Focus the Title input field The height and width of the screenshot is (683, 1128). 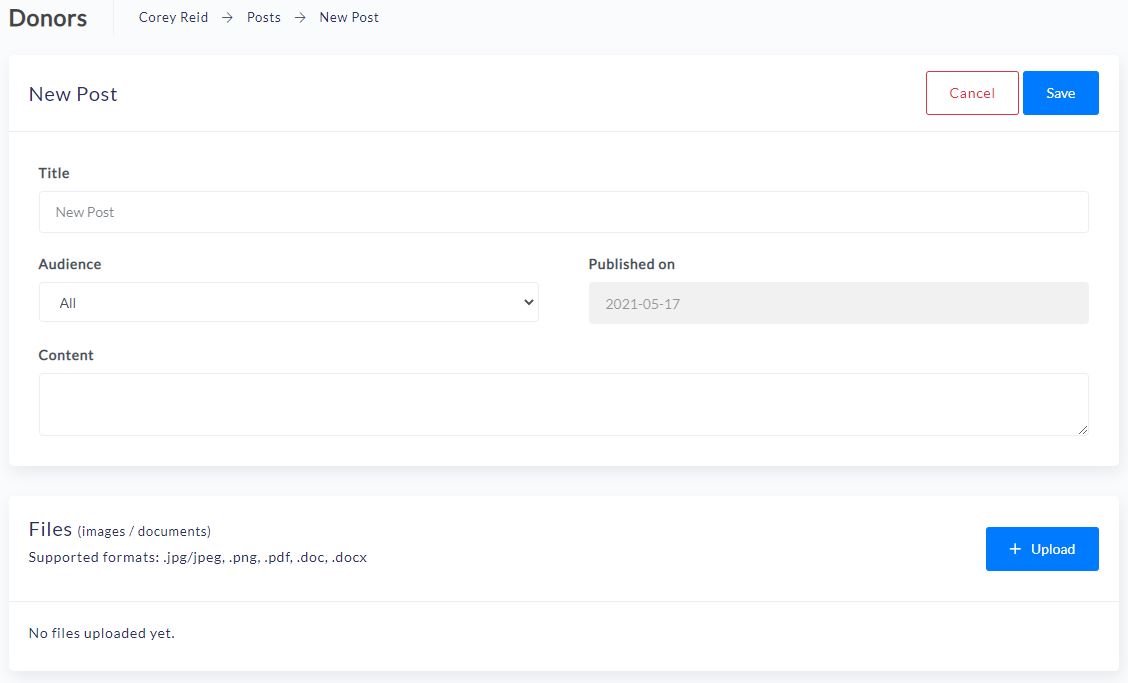(x=563, y=212)
